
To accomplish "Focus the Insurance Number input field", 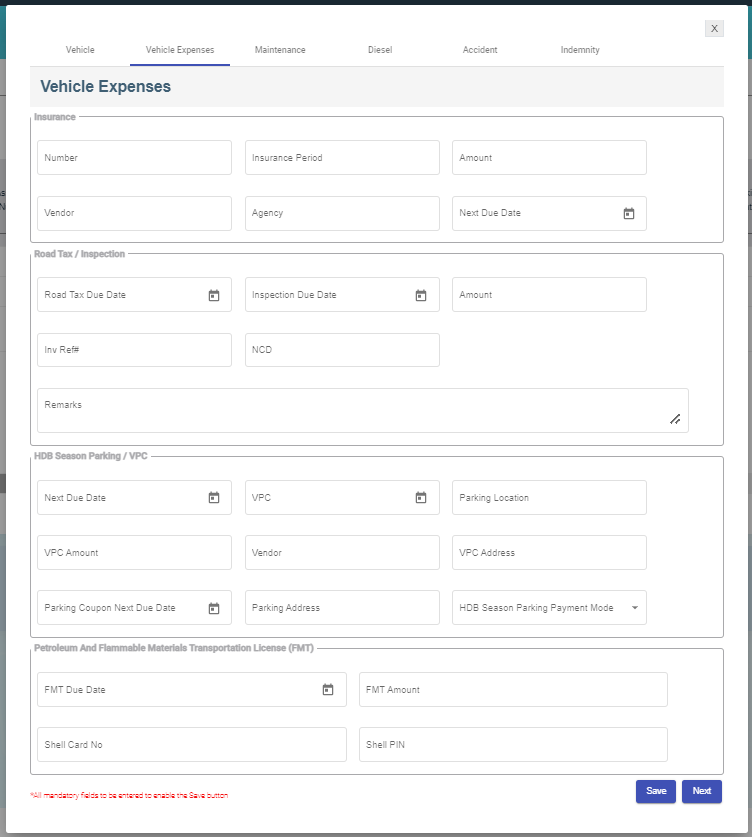I will coord(134,158).
